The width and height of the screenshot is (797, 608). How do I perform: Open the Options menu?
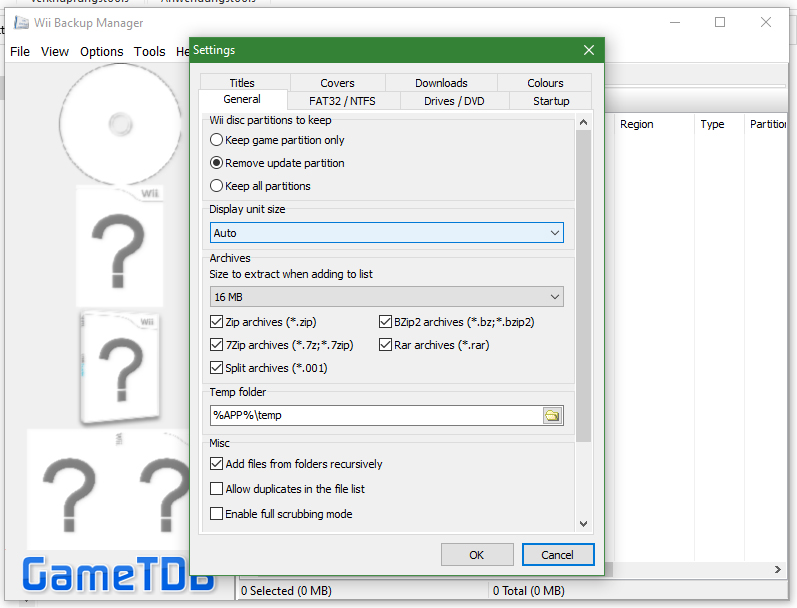tap(102, 52)
